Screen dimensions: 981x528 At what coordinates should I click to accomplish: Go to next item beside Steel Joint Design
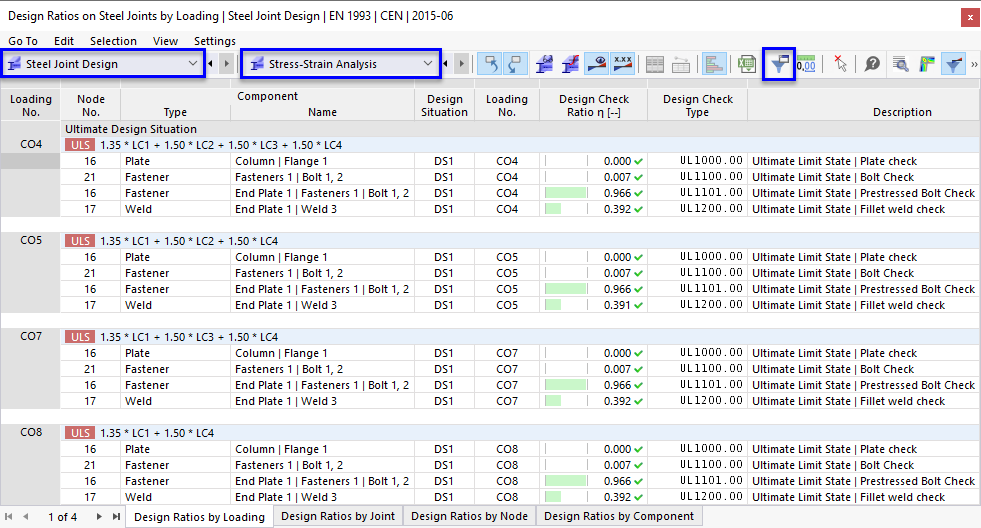click(226, 63)
